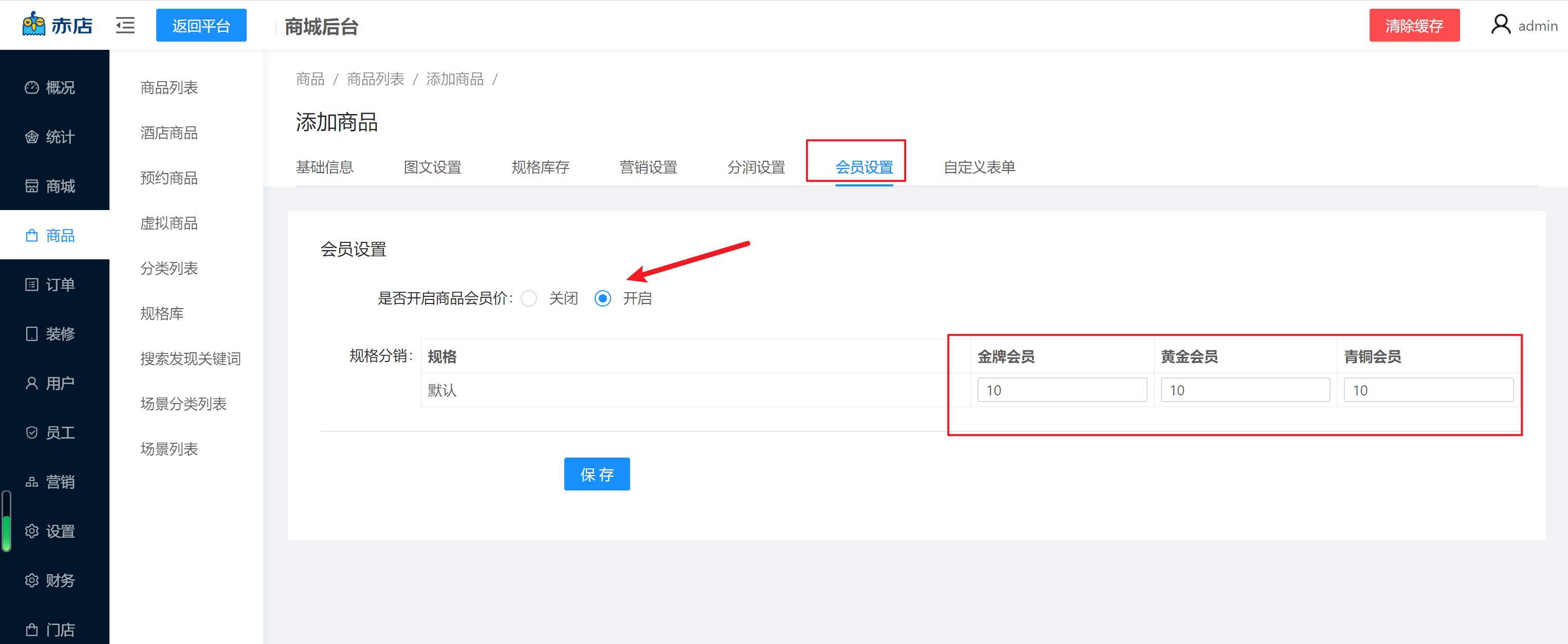Switch to the 规格库存 tab
The image size is (1568, 644).
coord(540,167)
